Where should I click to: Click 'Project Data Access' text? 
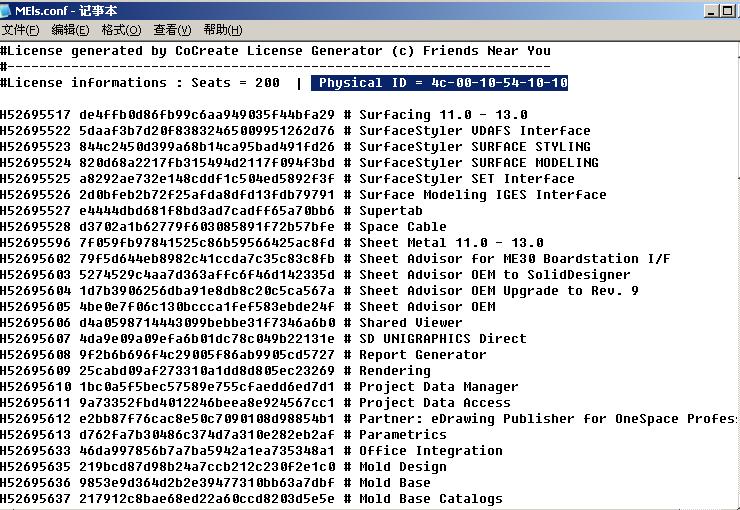click(435, 403)
